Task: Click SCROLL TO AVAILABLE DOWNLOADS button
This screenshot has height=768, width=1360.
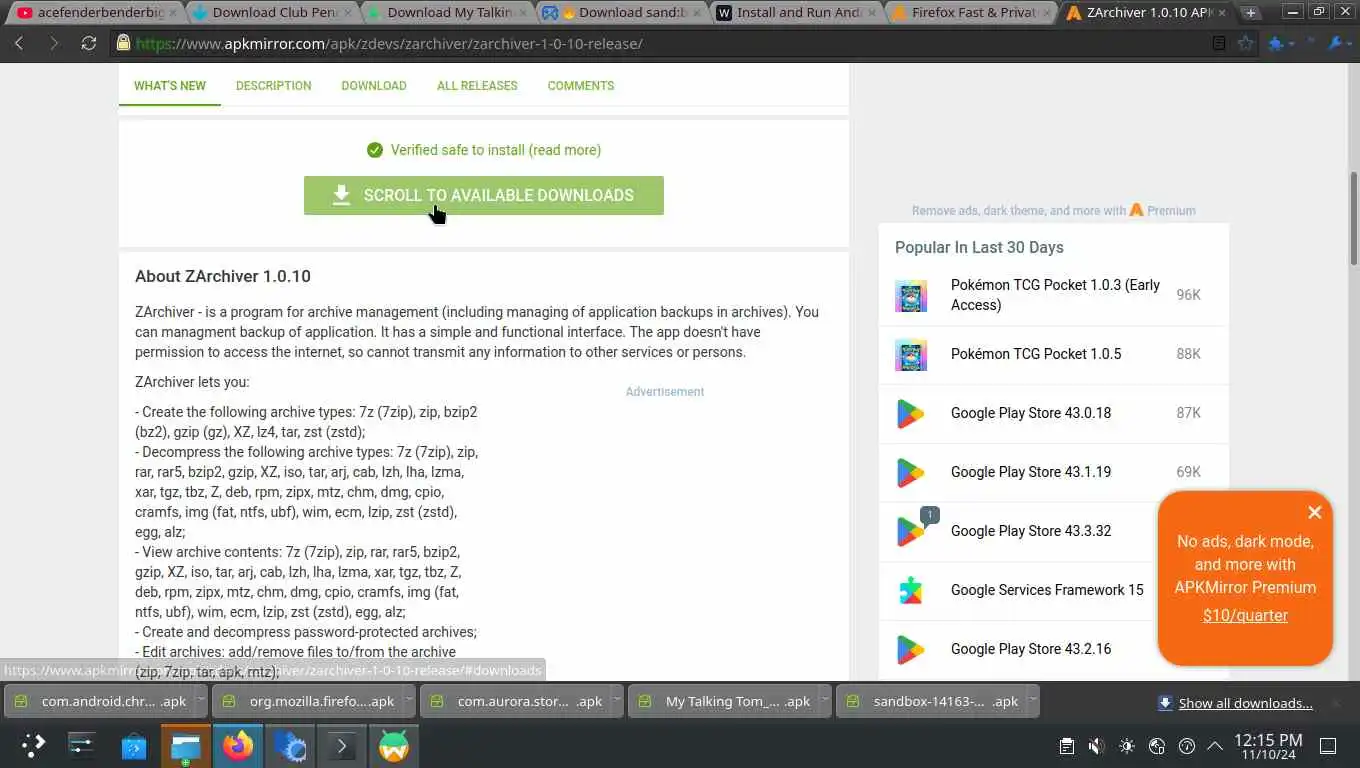Action: [x=484, y=195]
